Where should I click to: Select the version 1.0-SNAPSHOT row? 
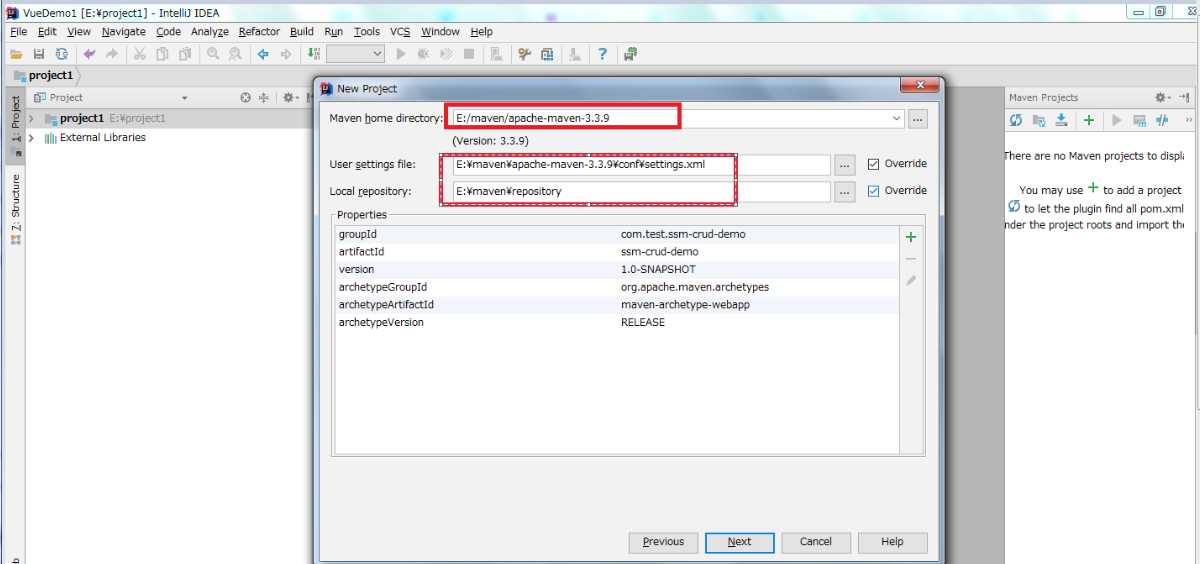(x=617, y=270)
